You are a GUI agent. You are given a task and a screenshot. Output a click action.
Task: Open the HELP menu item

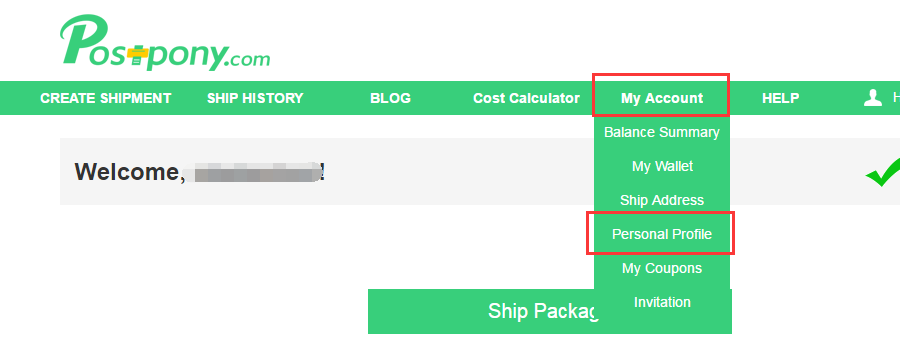click(781, 98)
